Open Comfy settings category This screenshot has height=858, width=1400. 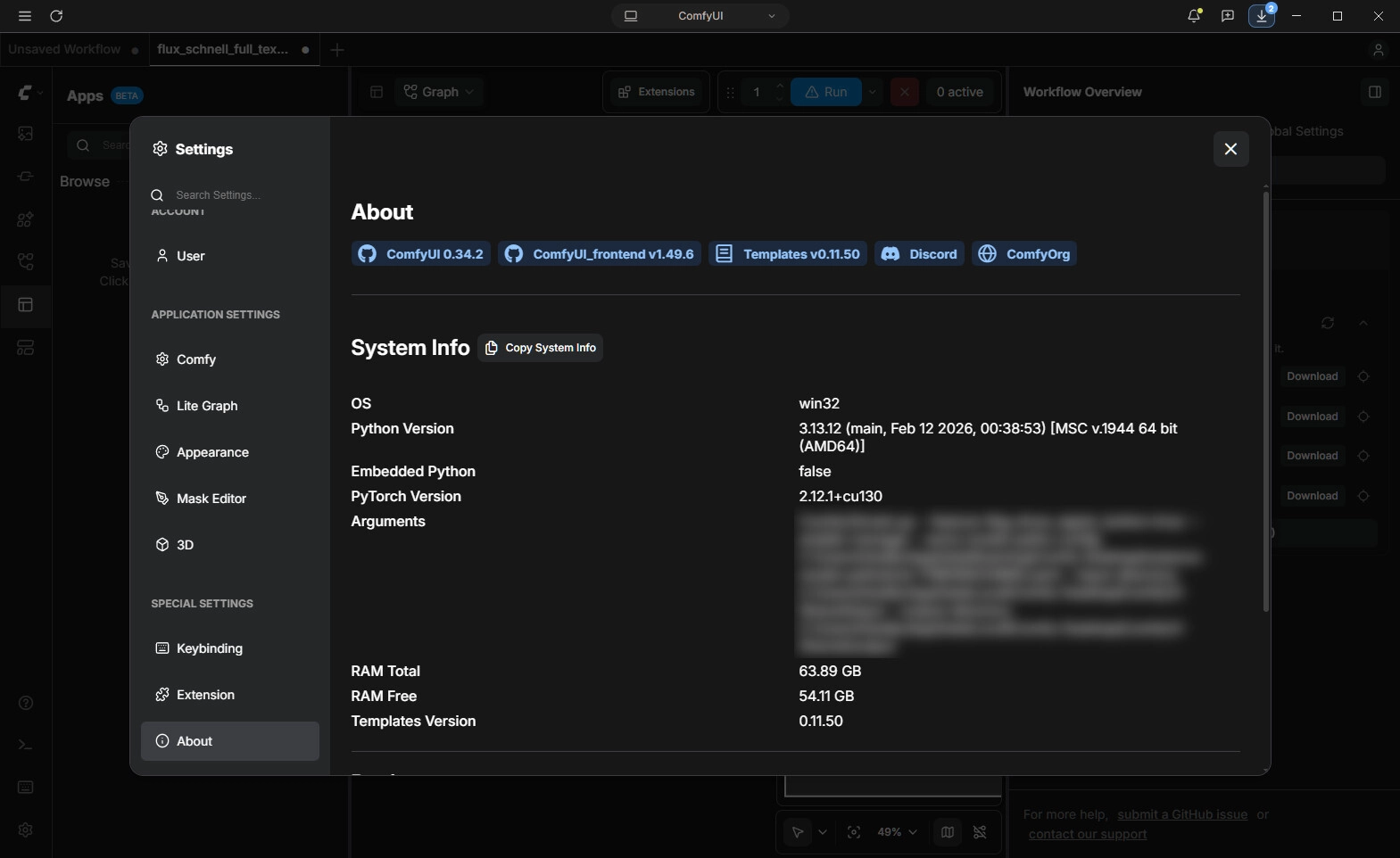pos(230,359)
